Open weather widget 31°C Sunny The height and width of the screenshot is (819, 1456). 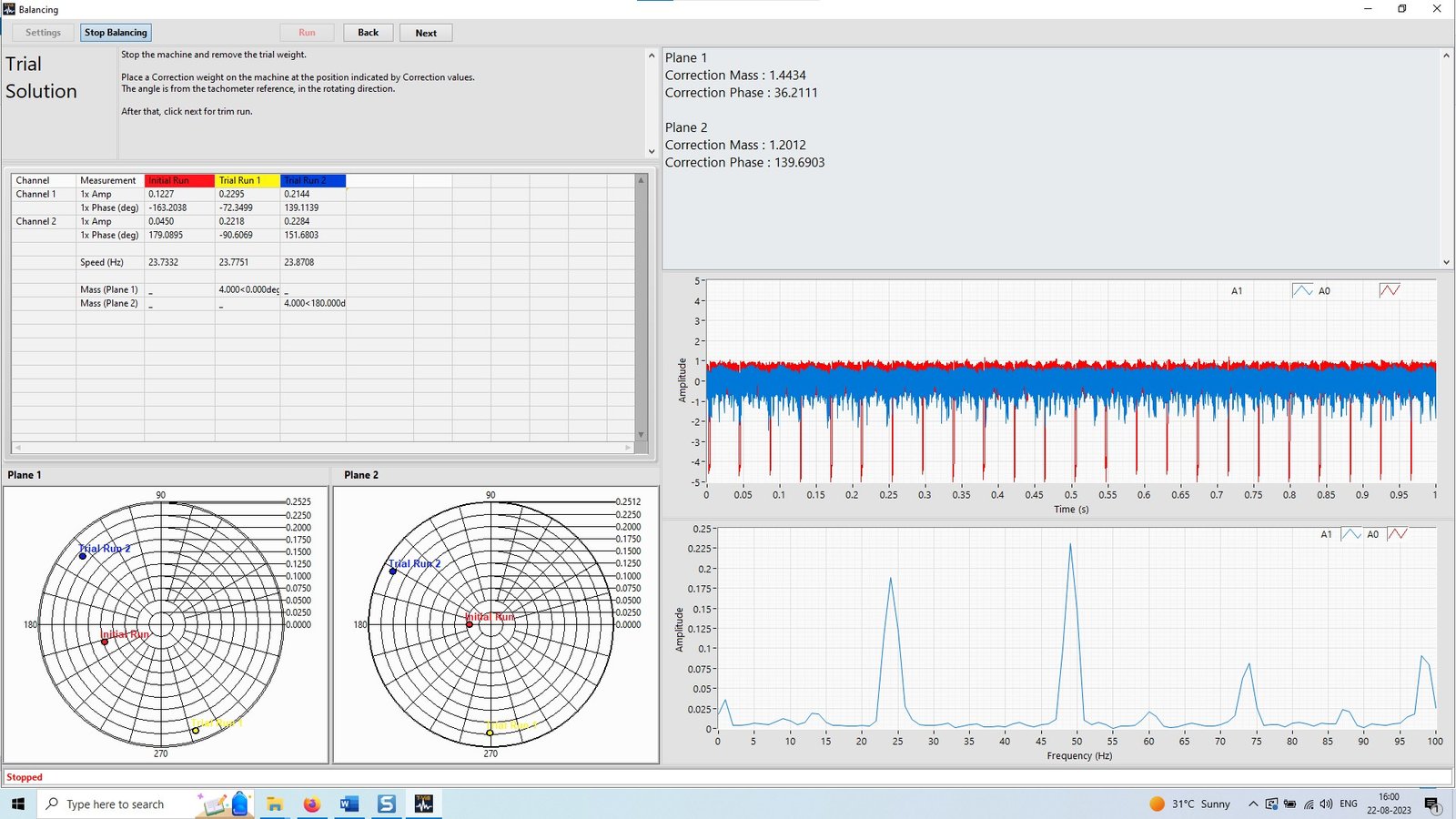click(x=1189, y=804)
